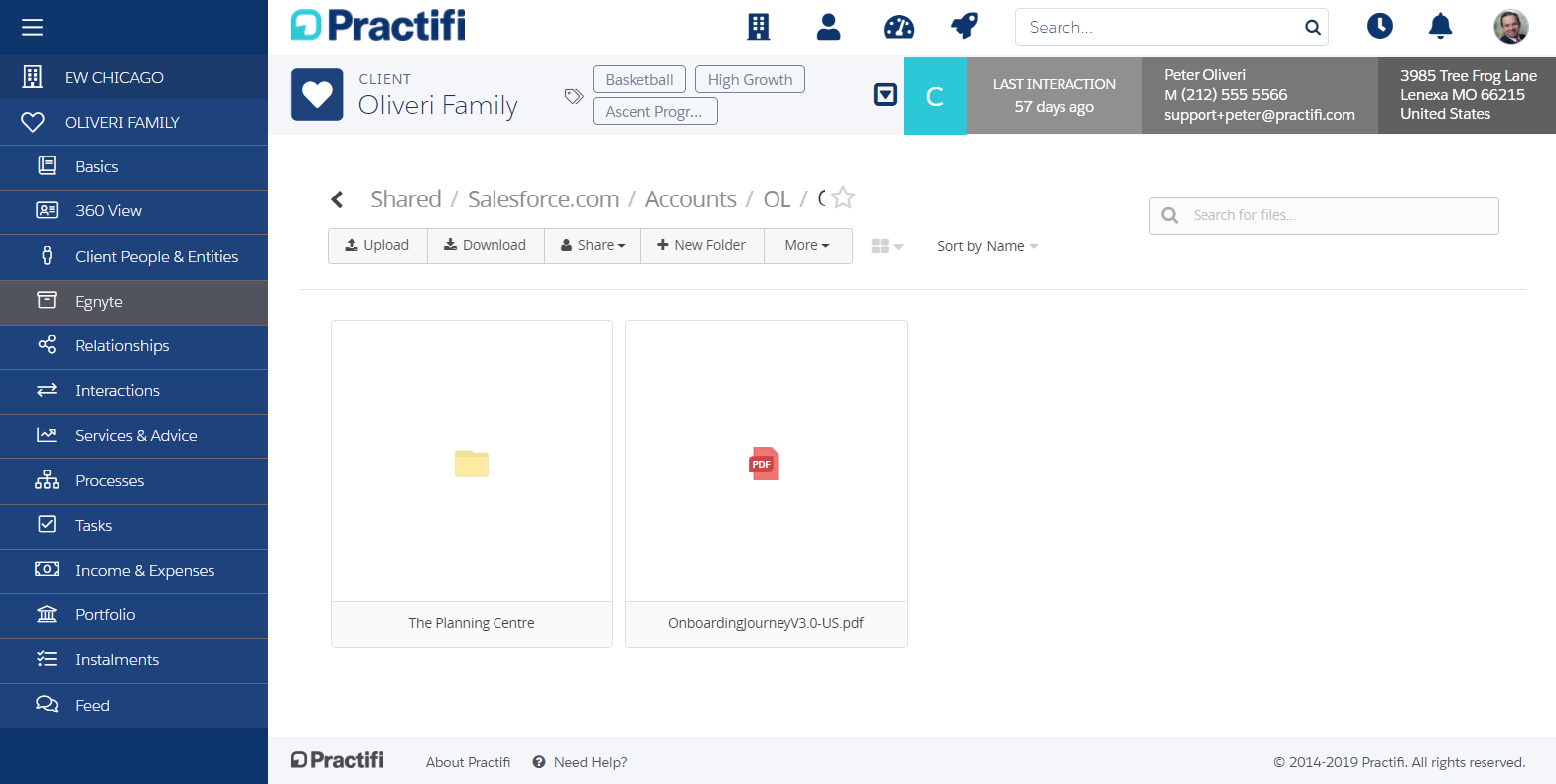Open EW CHICAGO in sidebar
The image size is (1556, 784).
point(134,77)
